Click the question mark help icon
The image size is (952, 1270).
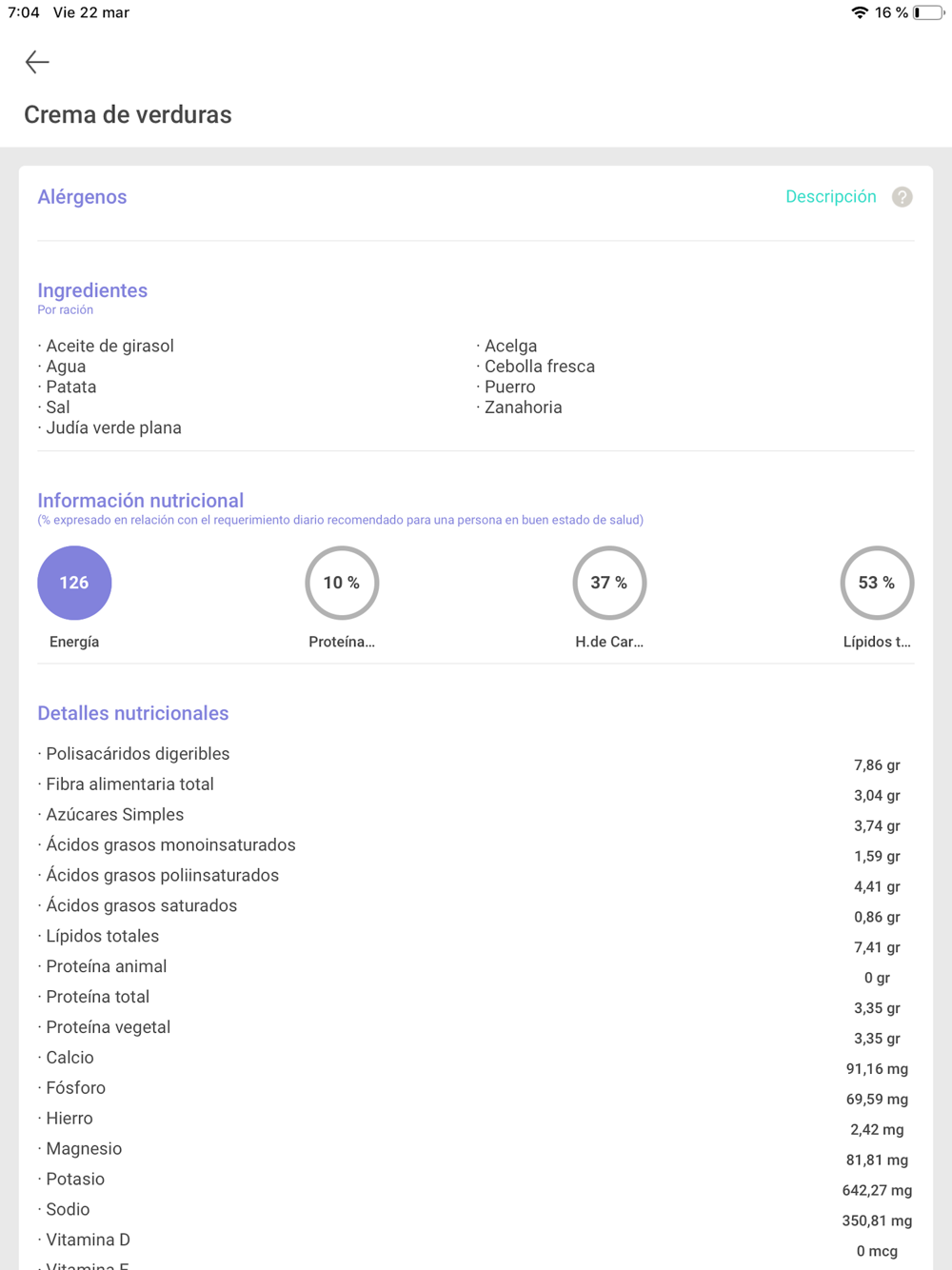[x=902, y=197]
